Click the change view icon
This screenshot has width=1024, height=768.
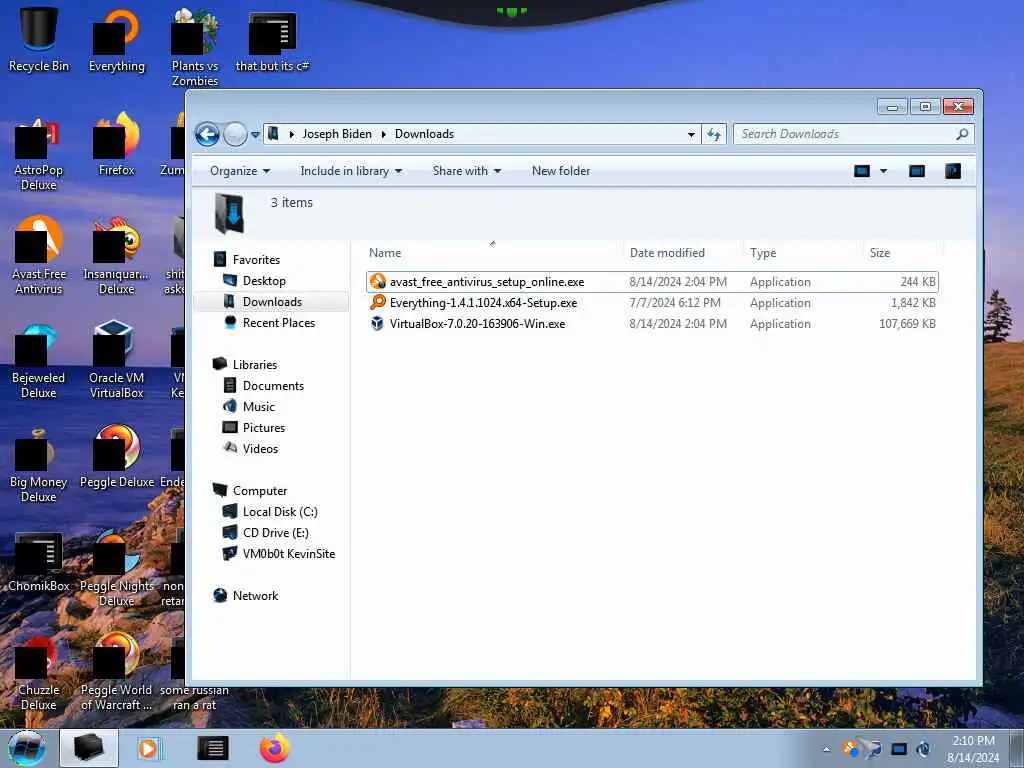(x=862, y=171)
